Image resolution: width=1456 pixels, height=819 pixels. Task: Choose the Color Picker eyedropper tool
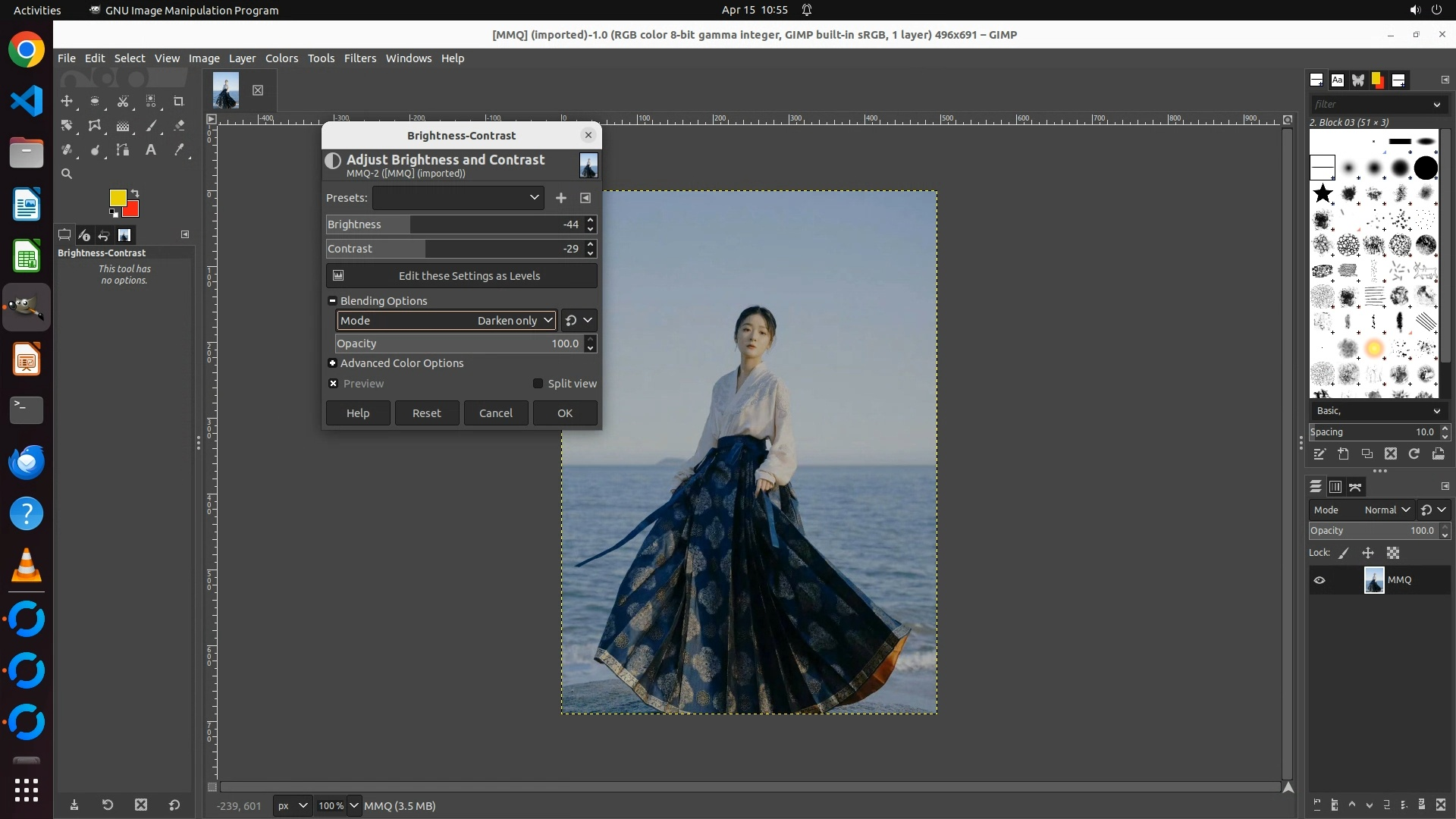tap(179, 150)
